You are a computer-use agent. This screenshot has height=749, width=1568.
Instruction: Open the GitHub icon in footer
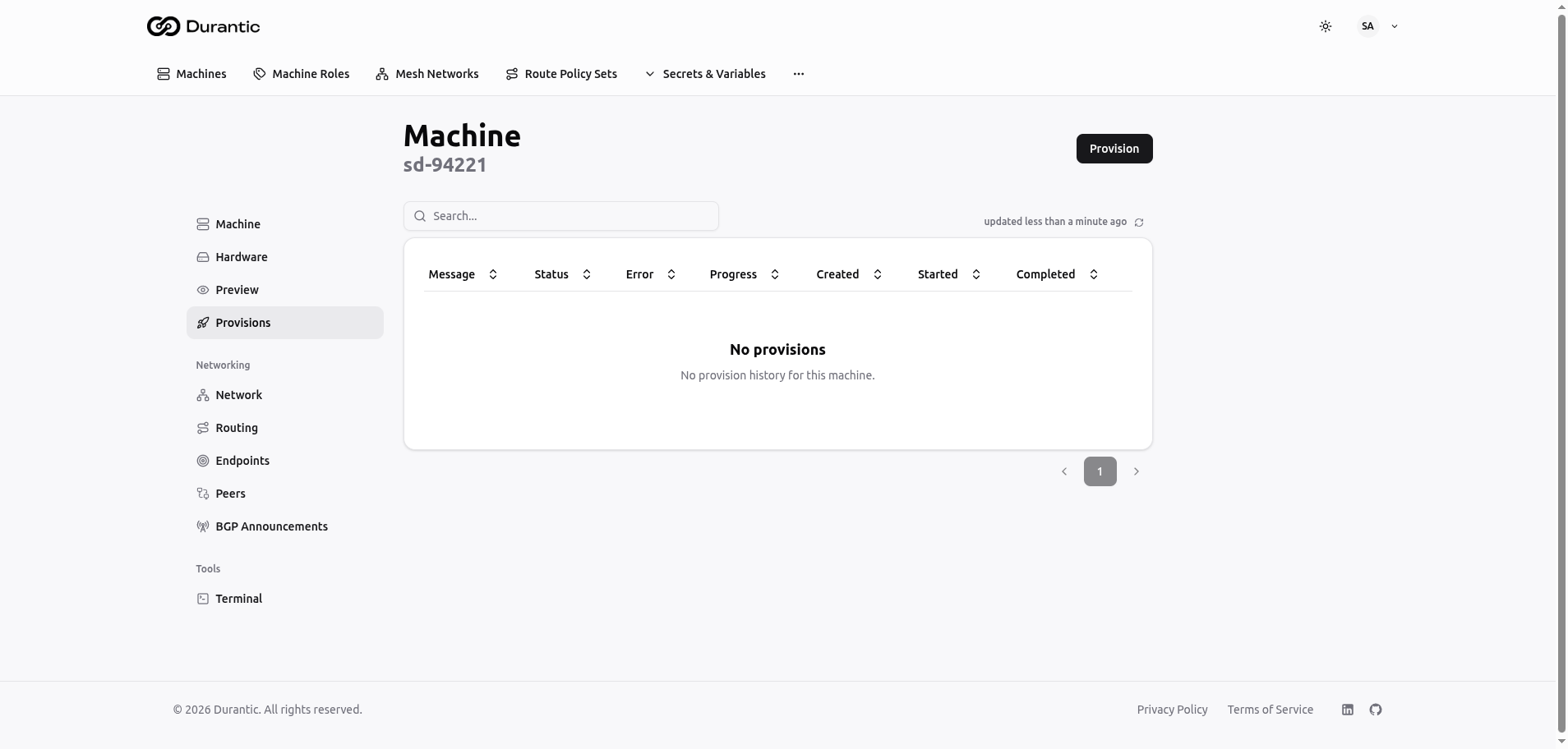click(1376, 710)
